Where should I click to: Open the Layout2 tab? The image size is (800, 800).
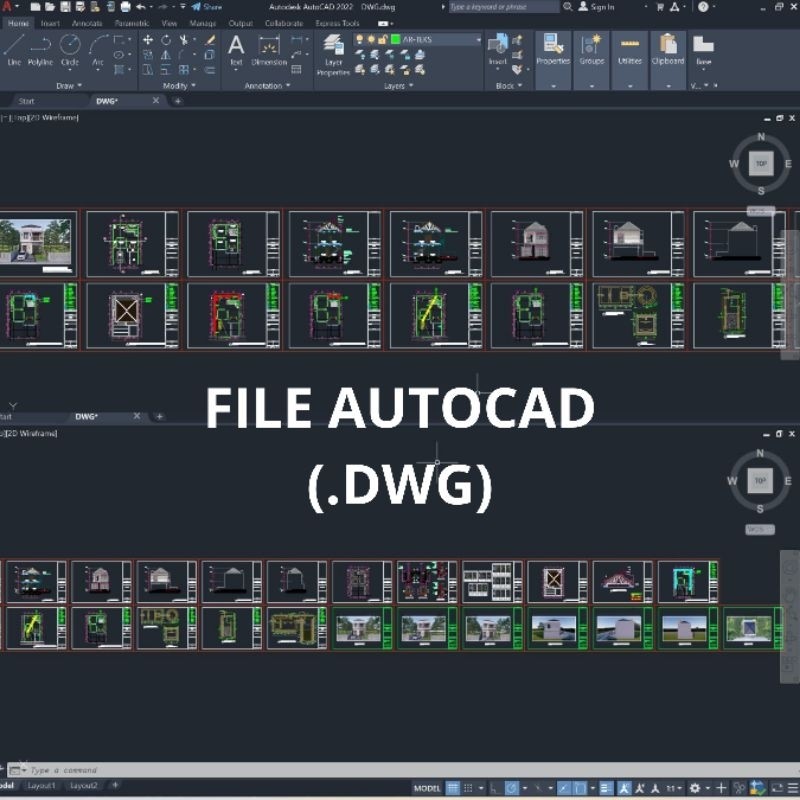[x=84, y=786]
